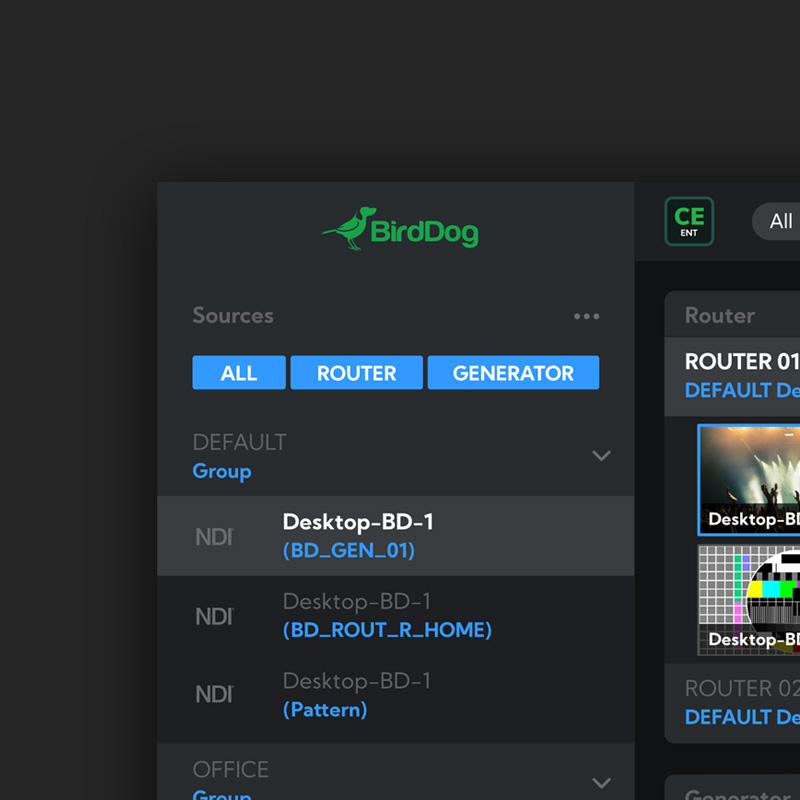Viewport: 800px width, 800px height.
Task: Click the All filter pill in top bar
Action: click(776, 221)
